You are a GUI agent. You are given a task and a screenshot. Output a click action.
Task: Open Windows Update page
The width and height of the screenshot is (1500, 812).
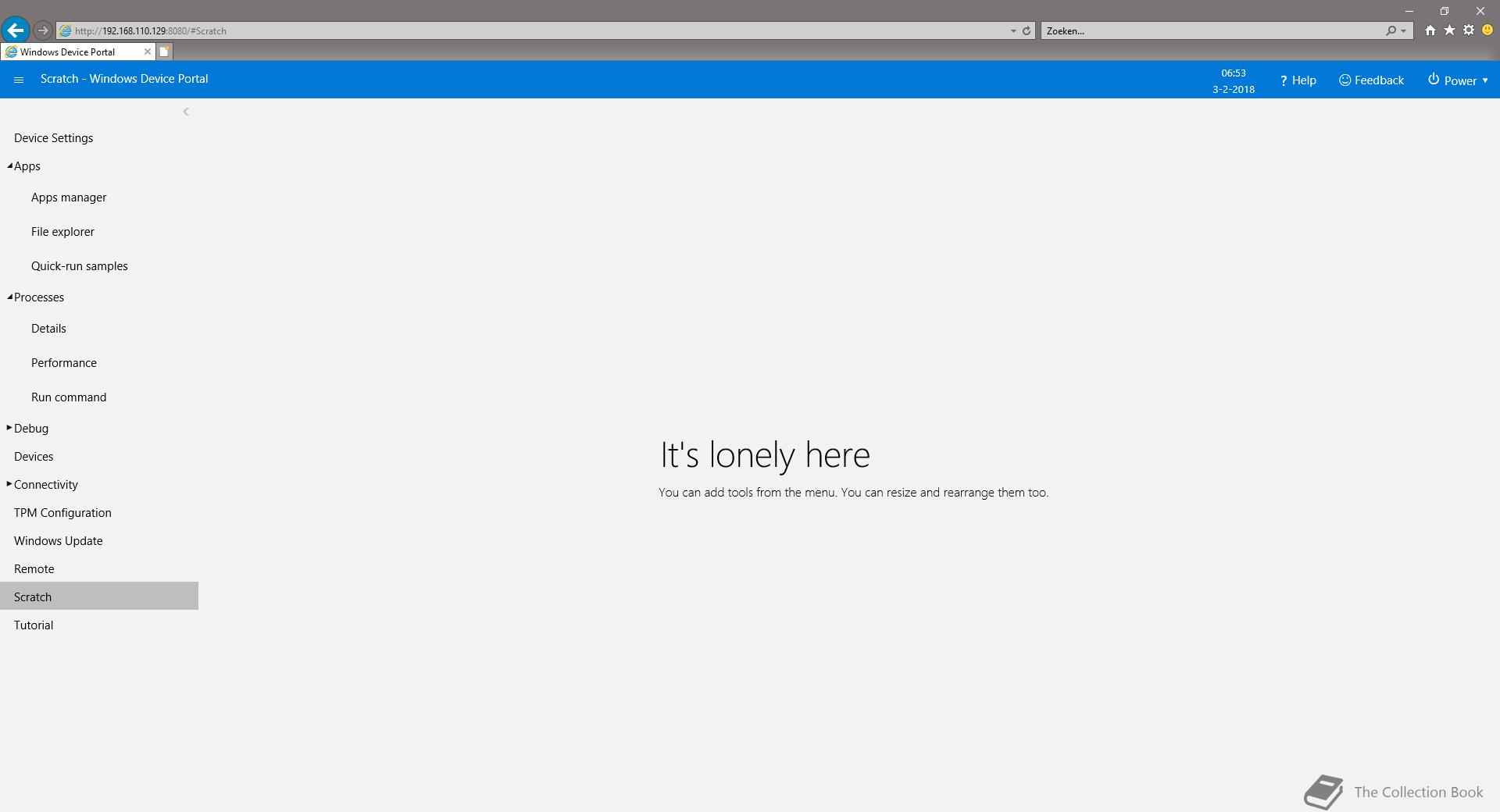click(59, 541)
